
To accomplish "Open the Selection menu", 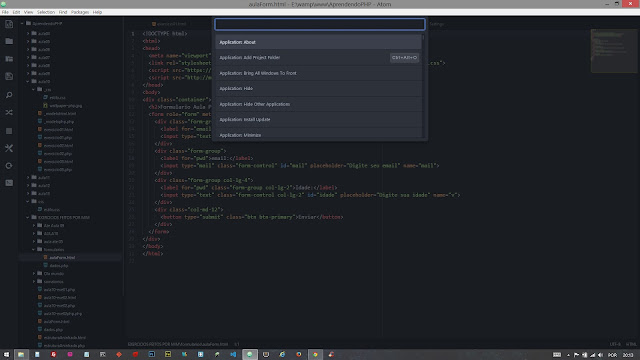I will [x=46, y=12].
